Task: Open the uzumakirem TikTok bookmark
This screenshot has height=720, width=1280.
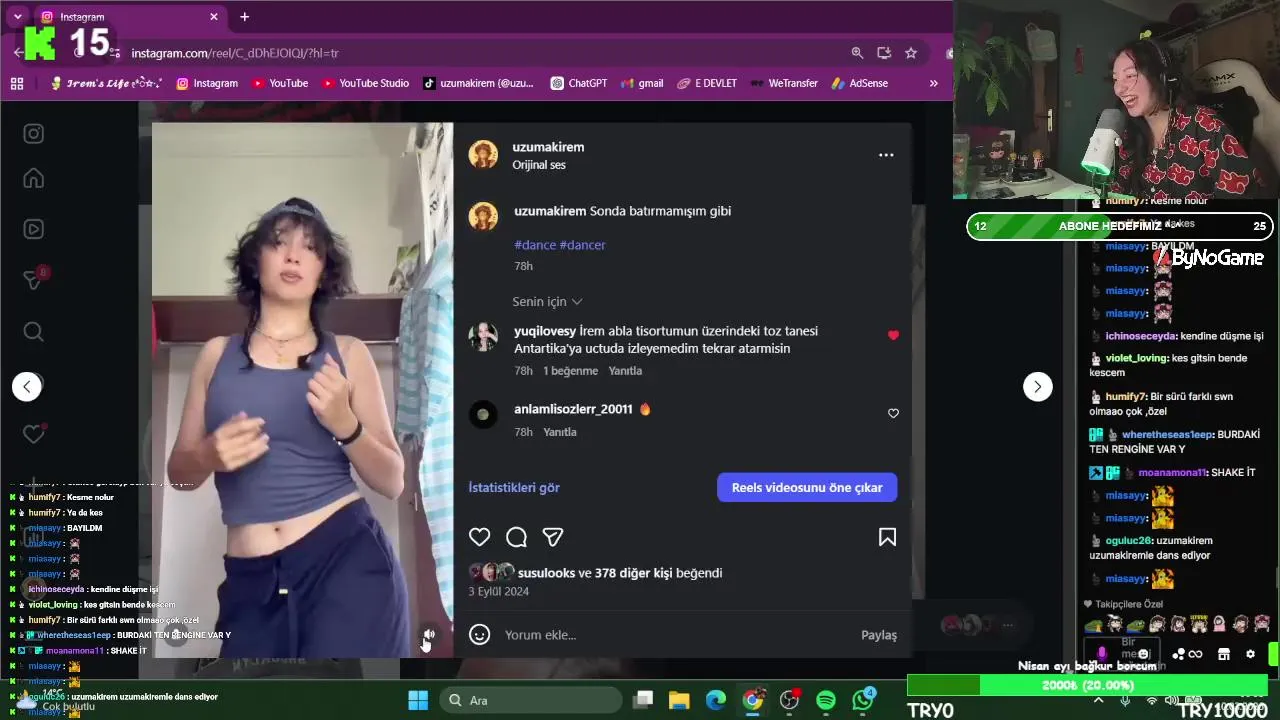Action: click(x=478, y=83)
